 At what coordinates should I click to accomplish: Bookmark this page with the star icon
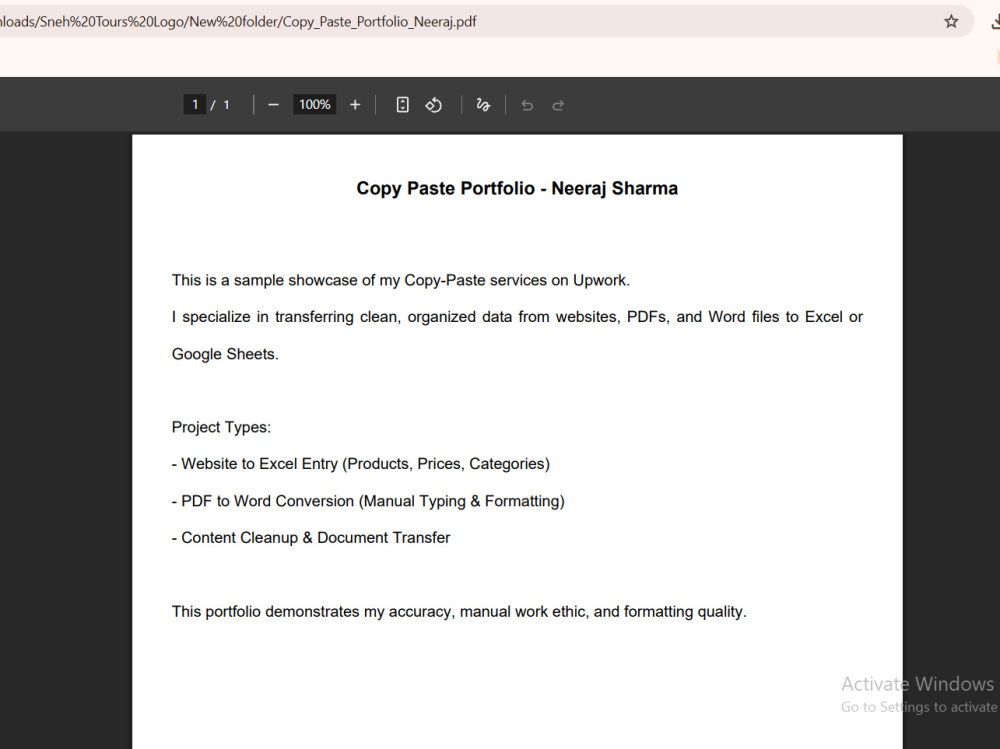tap(951, 22)
